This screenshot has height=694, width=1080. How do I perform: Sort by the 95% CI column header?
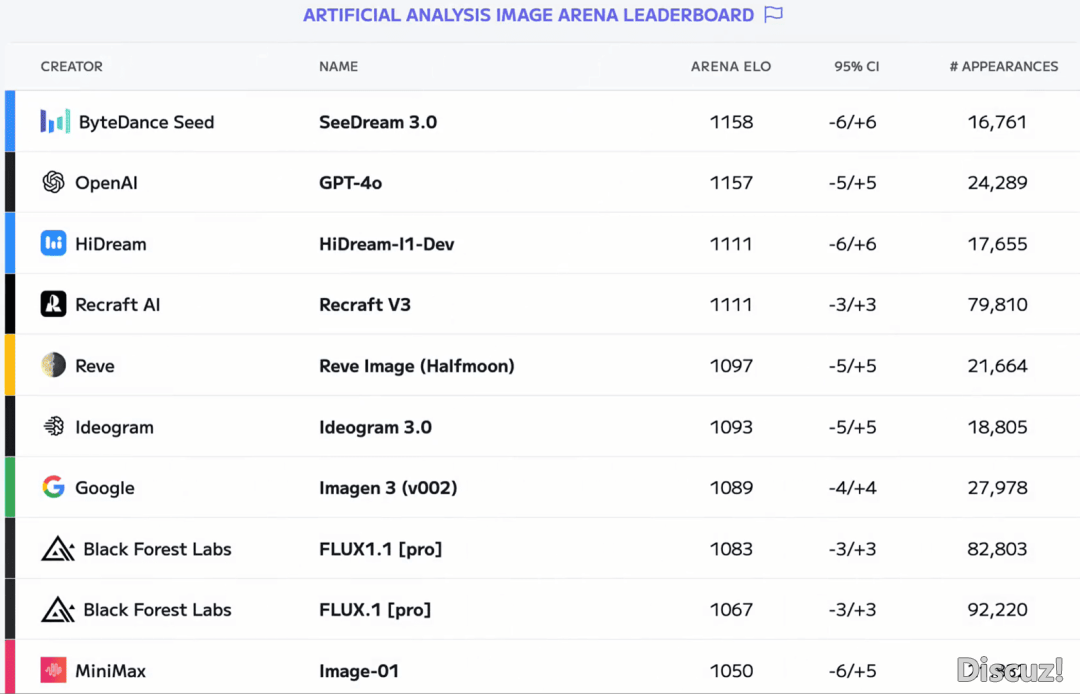pos(856,67)
